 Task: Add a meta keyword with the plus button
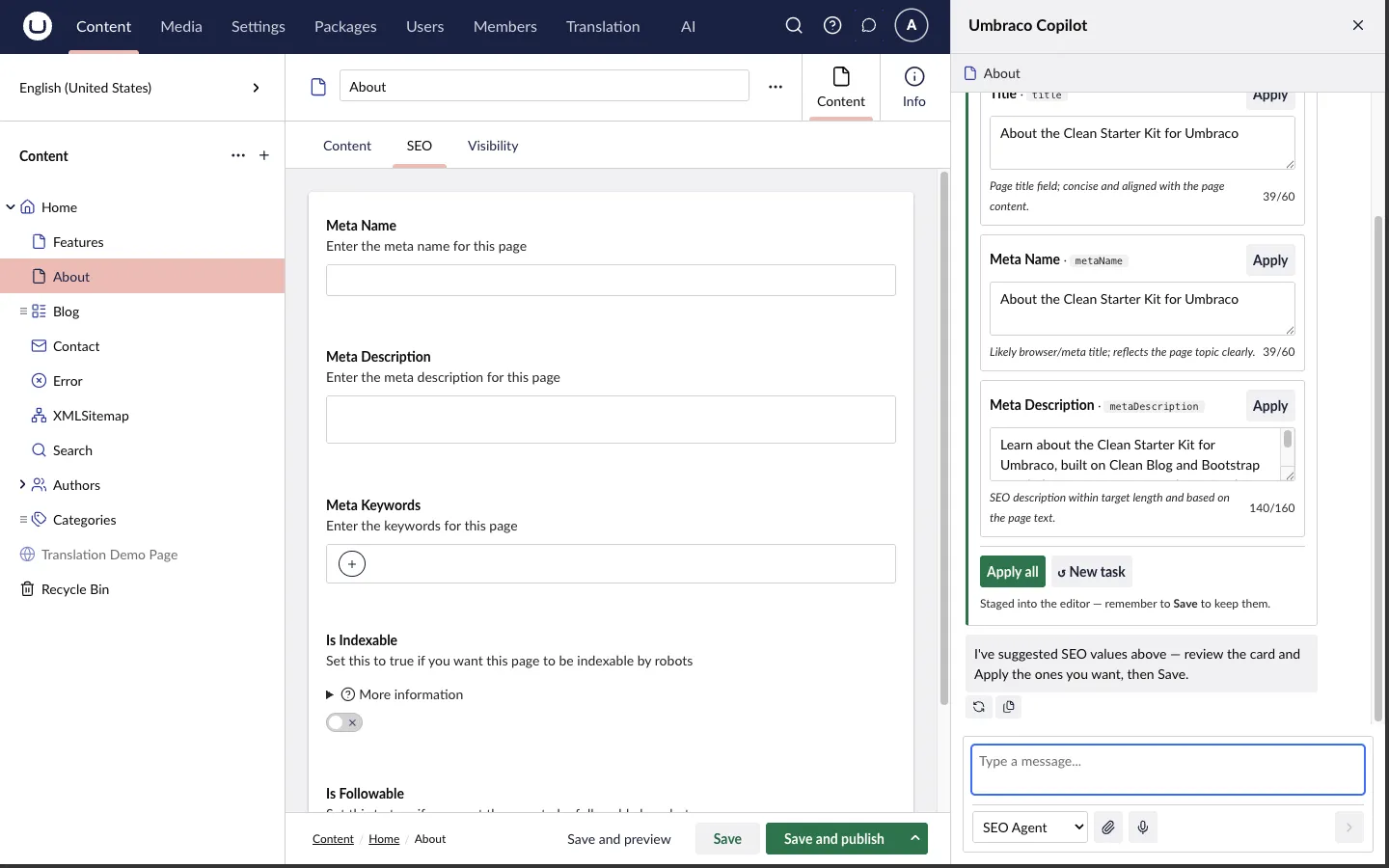352,564
